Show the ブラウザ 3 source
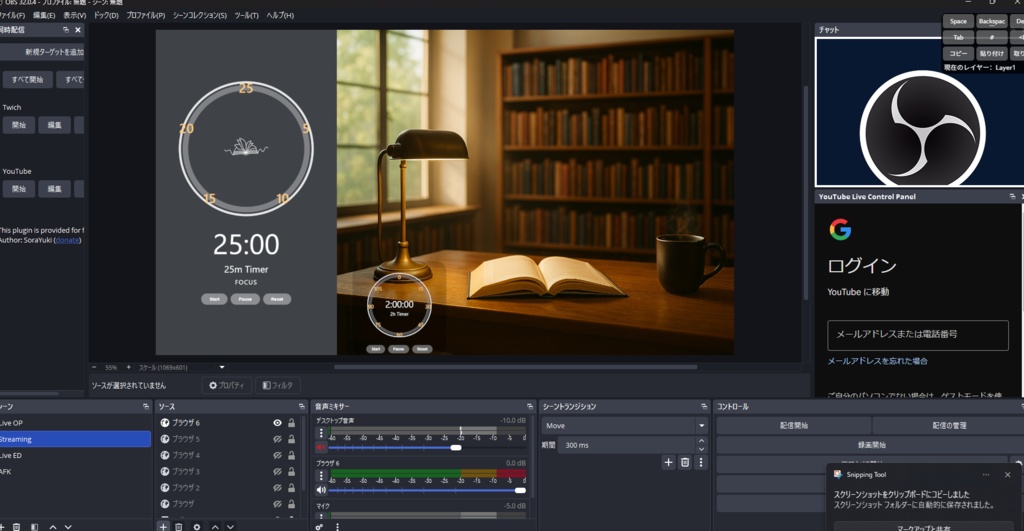Screen dimensions: 1024x531 [277, 472]
